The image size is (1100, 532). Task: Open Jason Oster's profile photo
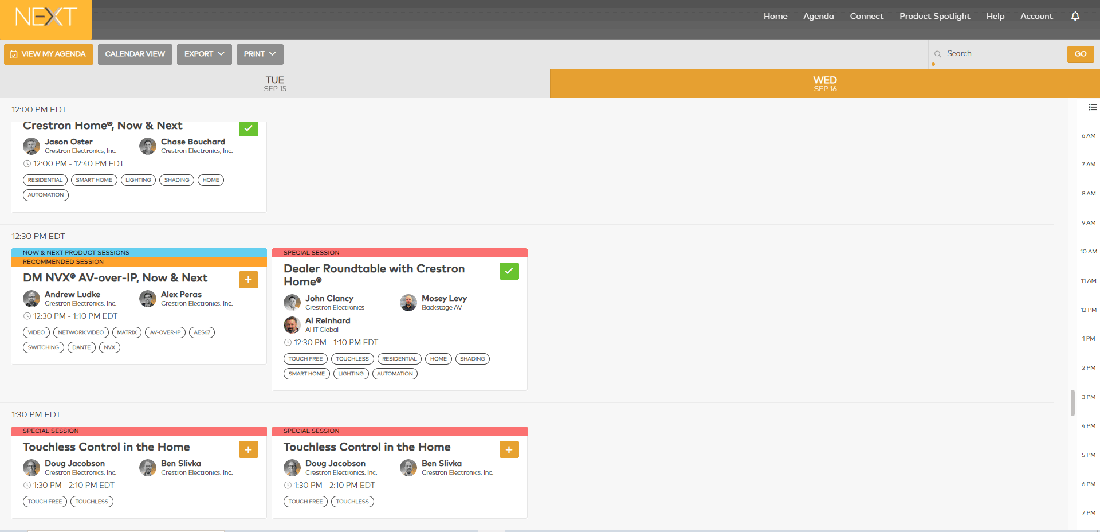tap(31, 146)
